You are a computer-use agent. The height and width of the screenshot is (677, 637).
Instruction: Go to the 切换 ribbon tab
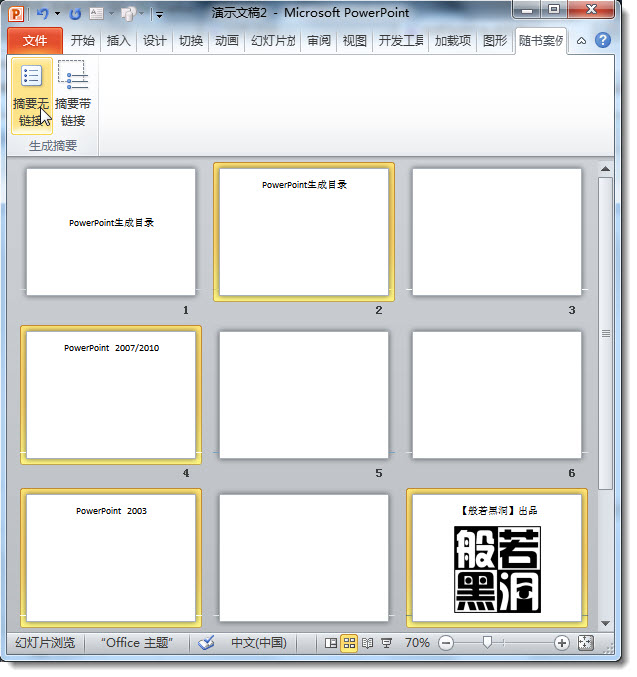[191, 41]
